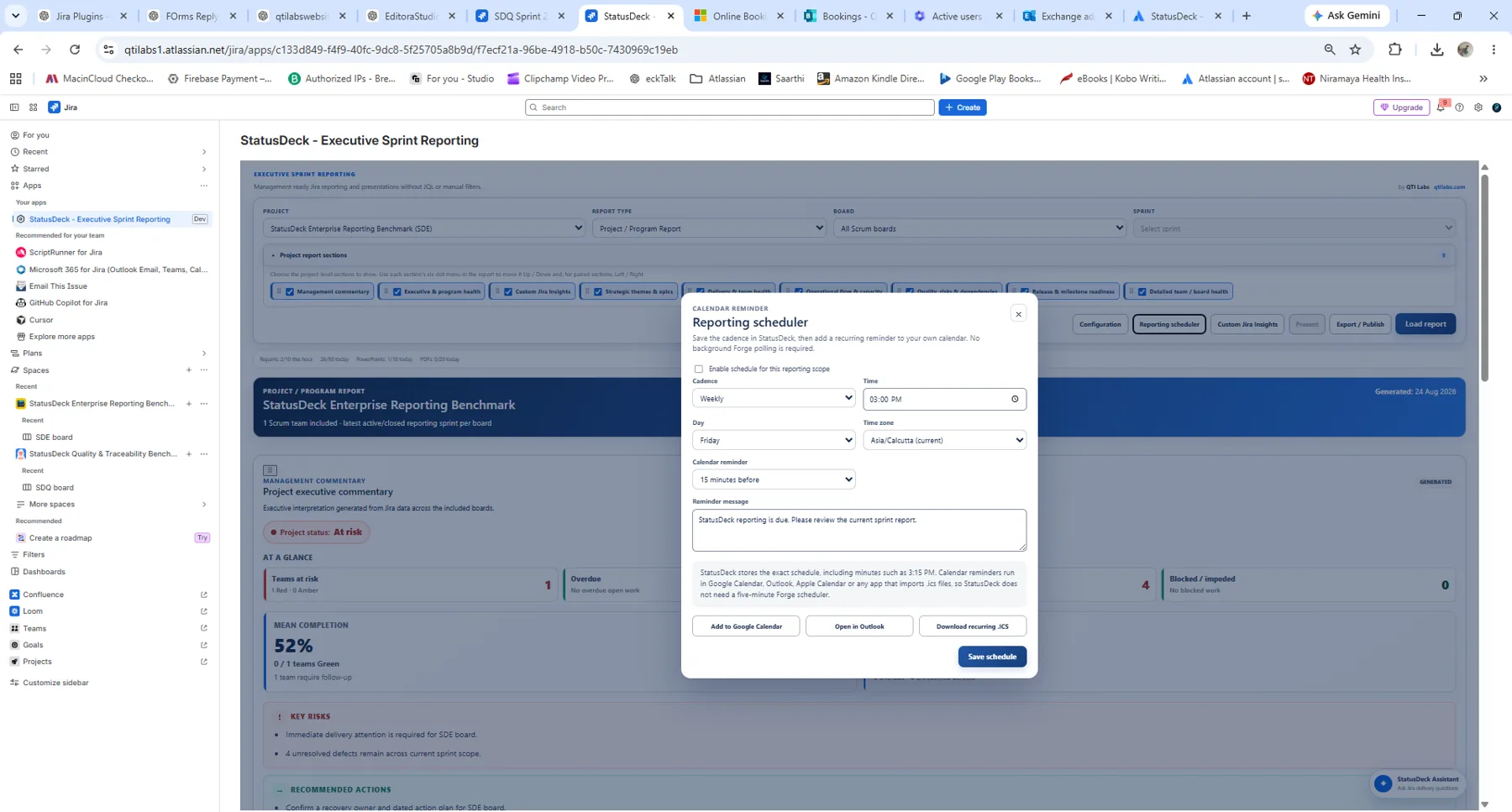Click Create a roadmap
Viewport: 1512px width, 812px height.
point(60,538)
